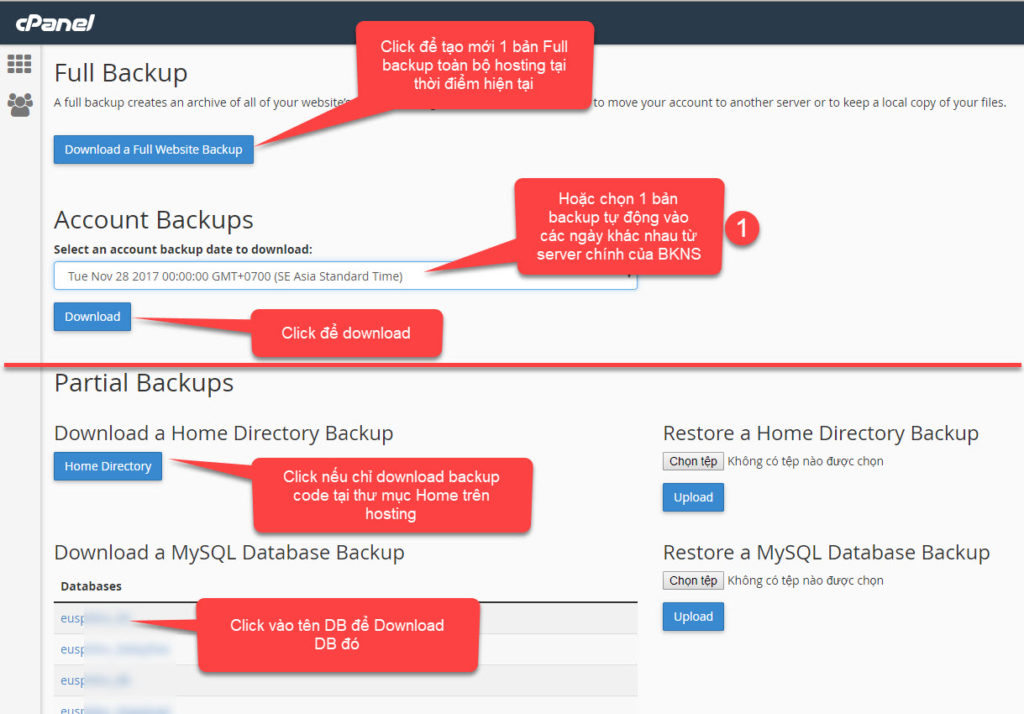Screen dimensions: 1024x714
Task: Click the cPanel logo in the header
Action: click(x=54, y=22)
